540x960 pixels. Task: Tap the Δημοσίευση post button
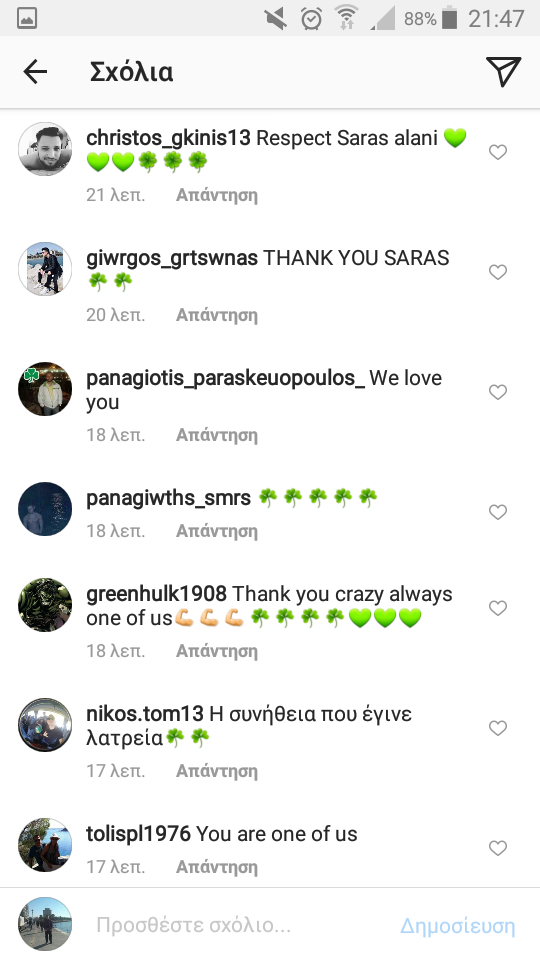458,926
